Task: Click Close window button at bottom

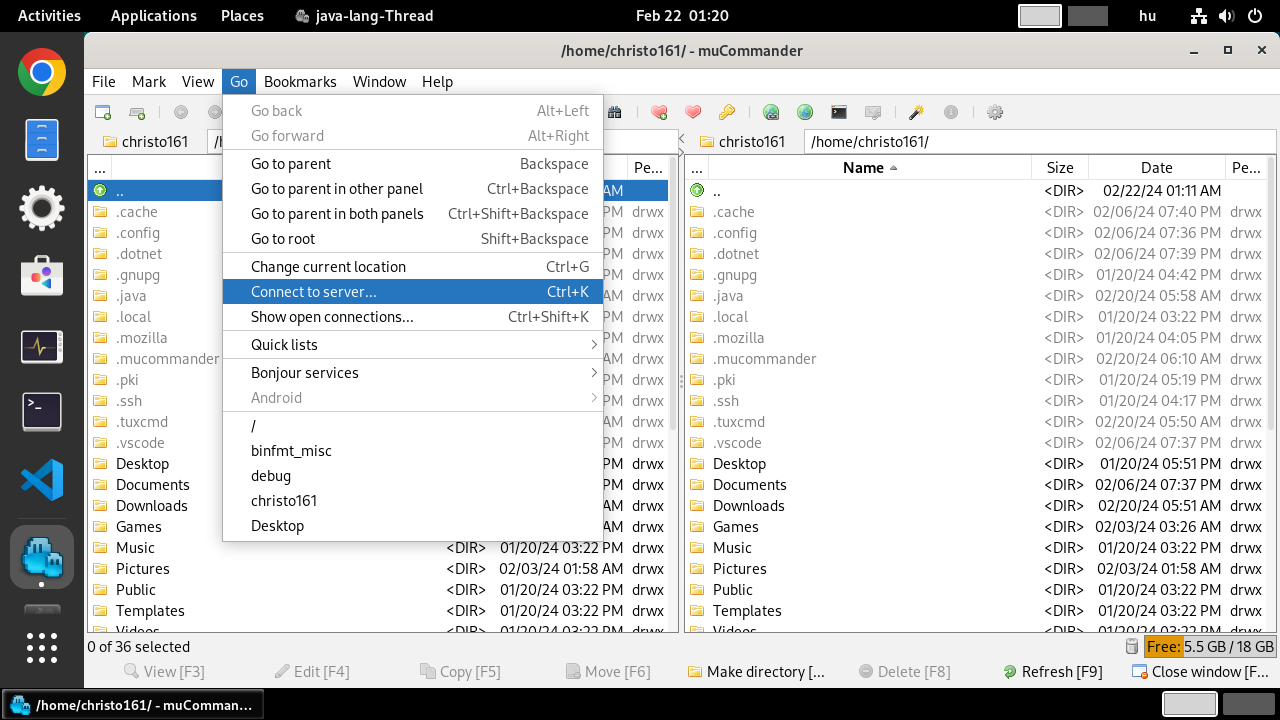Action: (x=1200, y=672)
